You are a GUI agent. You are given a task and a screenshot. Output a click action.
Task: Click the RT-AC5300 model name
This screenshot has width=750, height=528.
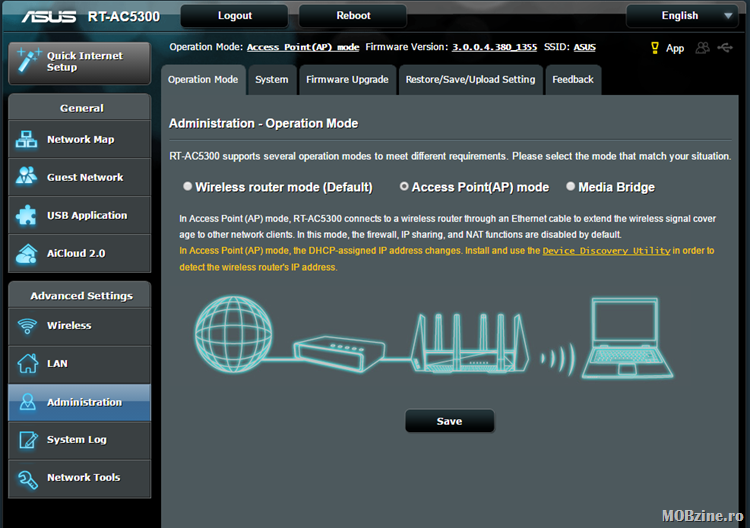pyautogui.click(x=124, y=17)
